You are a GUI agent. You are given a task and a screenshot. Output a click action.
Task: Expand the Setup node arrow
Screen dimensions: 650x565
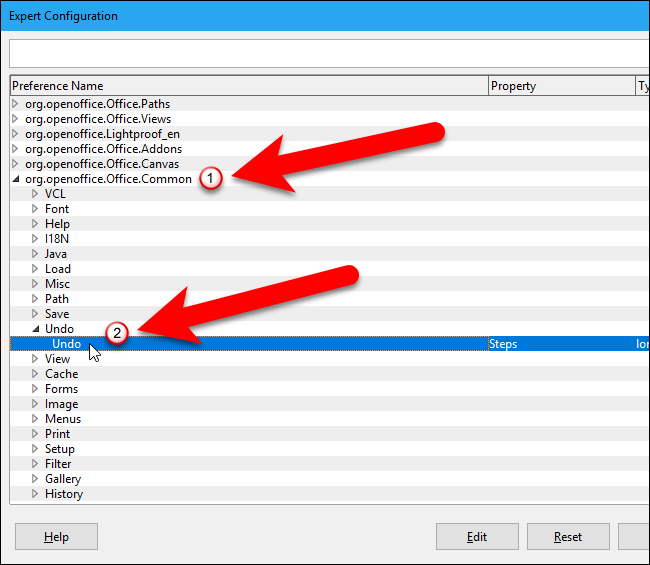click(35, 449)
